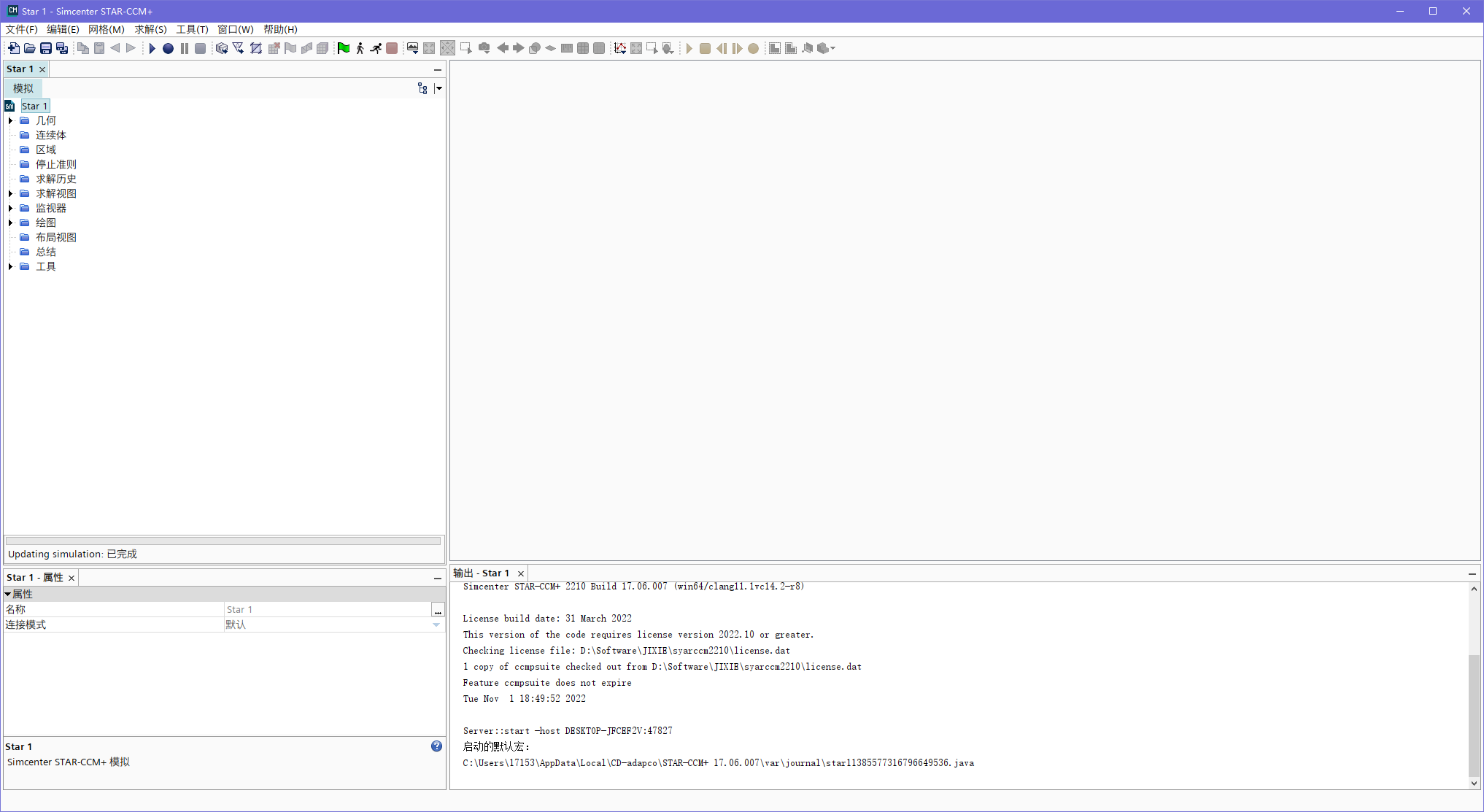This screenshot has width=1484, height=812.
Task: Click the walking figure Step icon
Action: point(360,48)
